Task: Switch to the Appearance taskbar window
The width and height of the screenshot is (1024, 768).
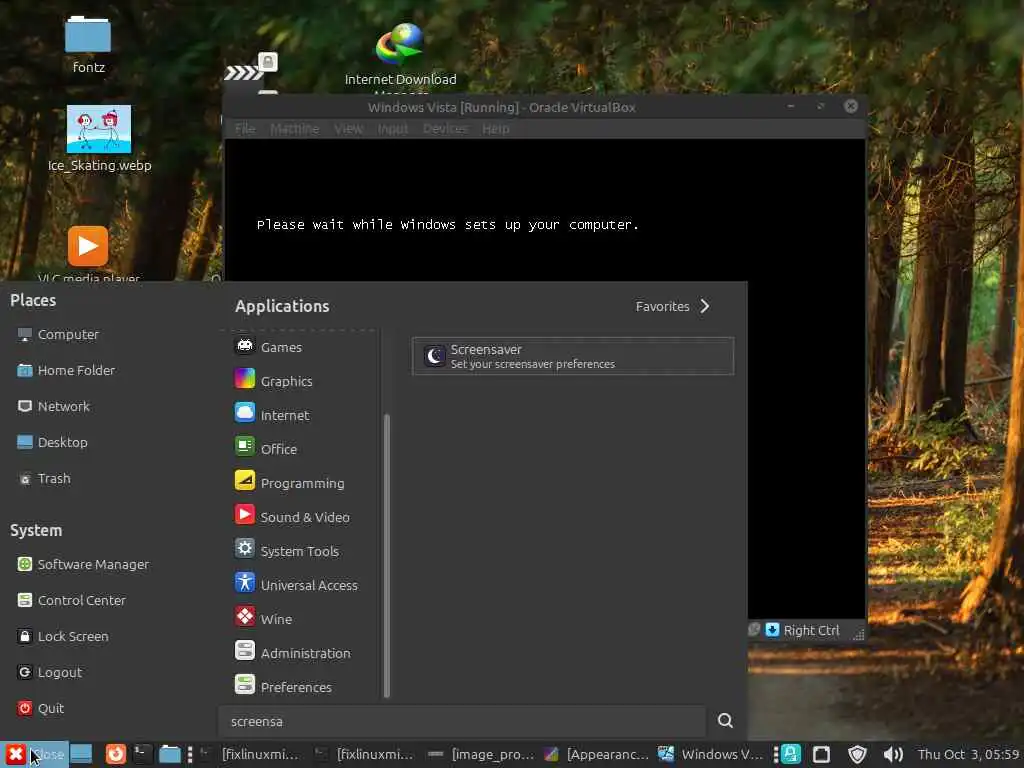Action: tap(596, 754)
